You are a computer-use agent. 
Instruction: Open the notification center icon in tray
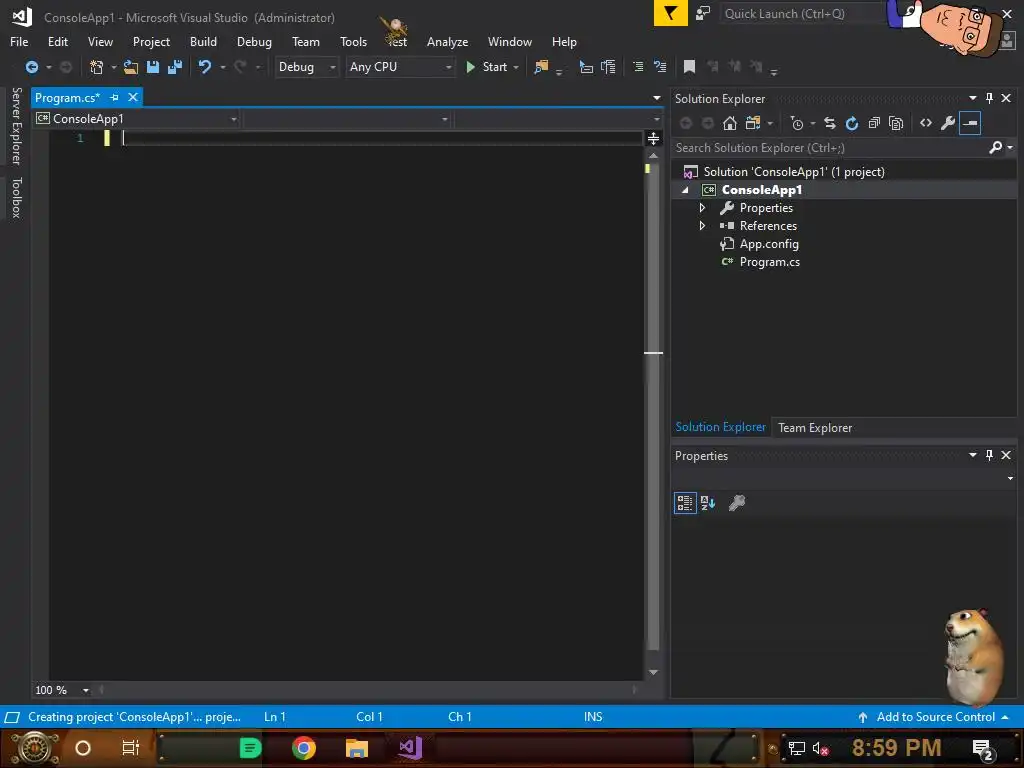[982, 748]
